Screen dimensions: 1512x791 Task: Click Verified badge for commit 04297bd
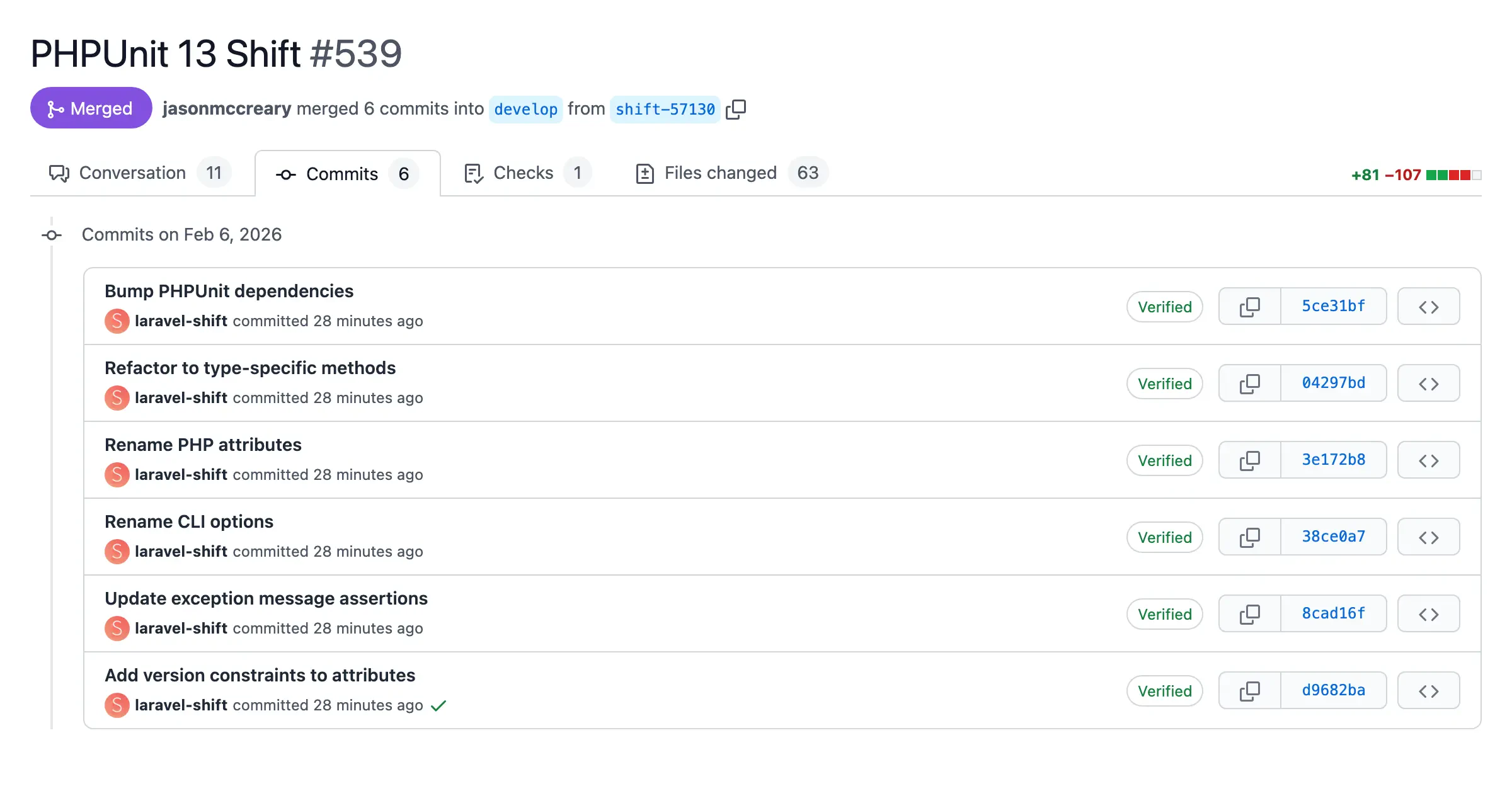(1165, 384)
